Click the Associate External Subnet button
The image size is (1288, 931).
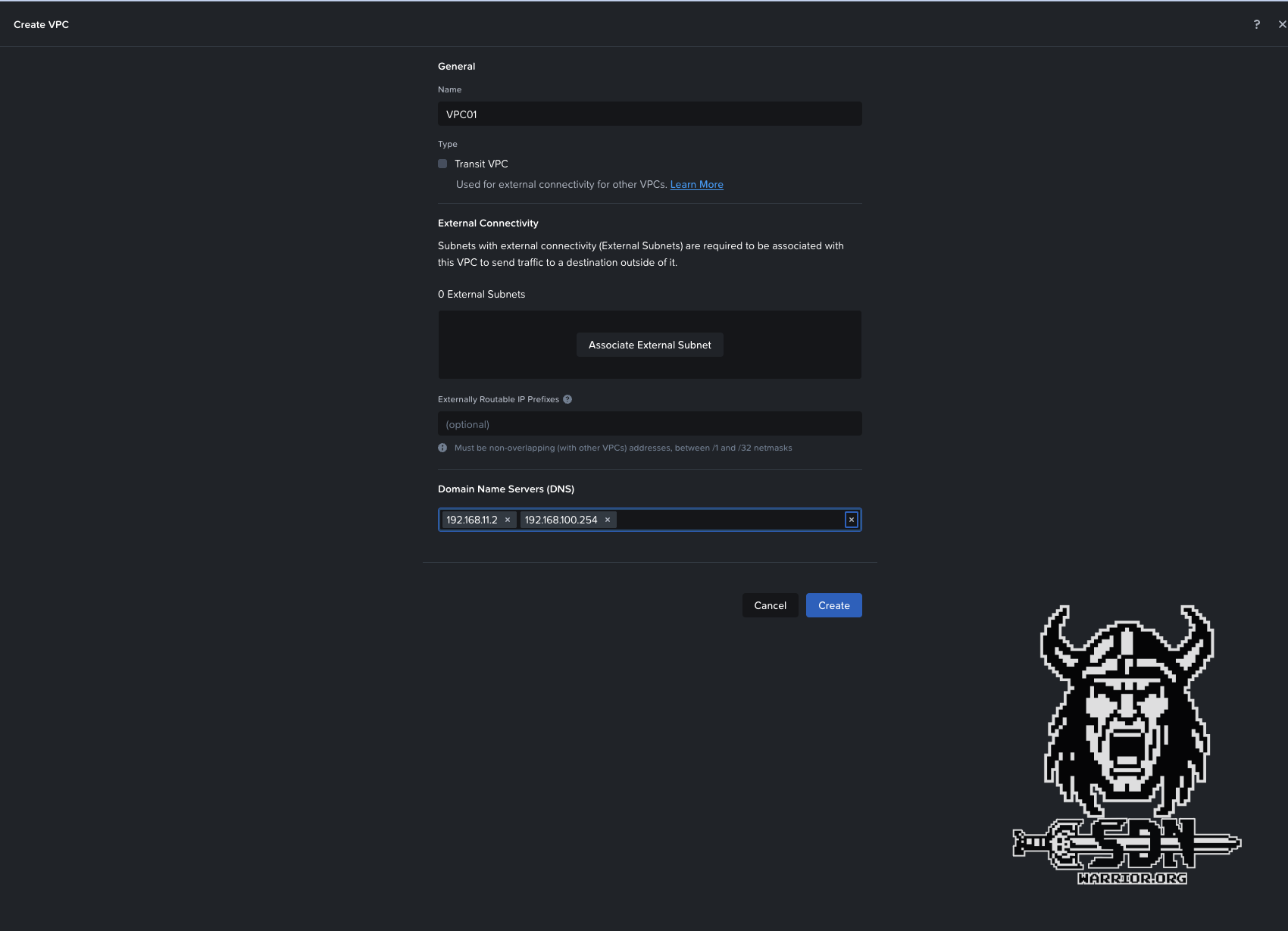click(x=649, y=345)
